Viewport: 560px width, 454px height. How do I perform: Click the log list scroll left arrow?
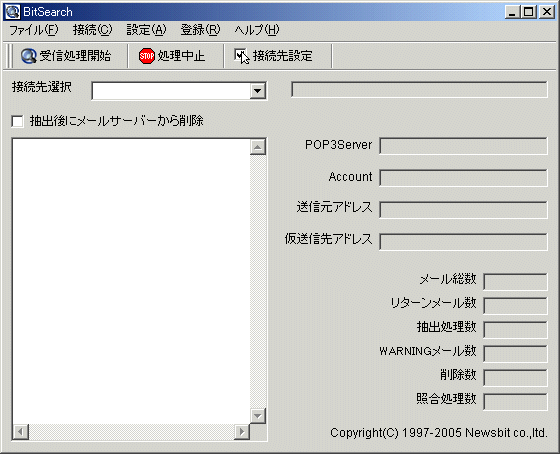tap(21, 432)
